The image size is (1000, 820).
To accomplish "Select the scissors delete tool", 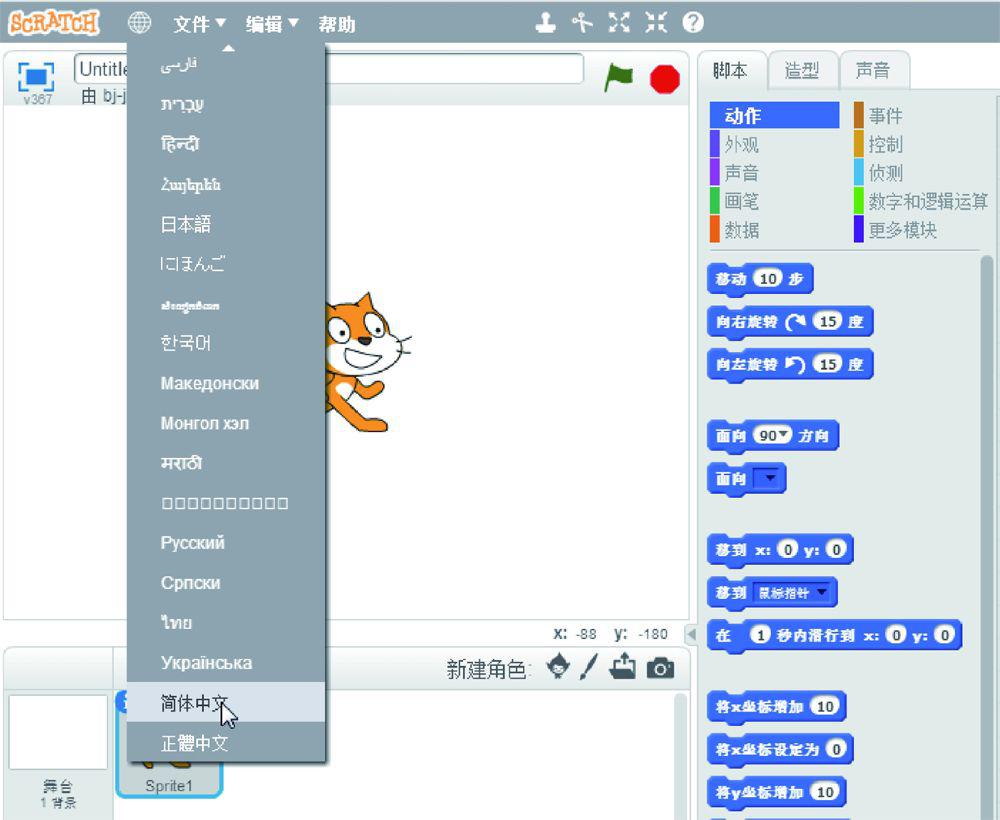I will 582,23.
